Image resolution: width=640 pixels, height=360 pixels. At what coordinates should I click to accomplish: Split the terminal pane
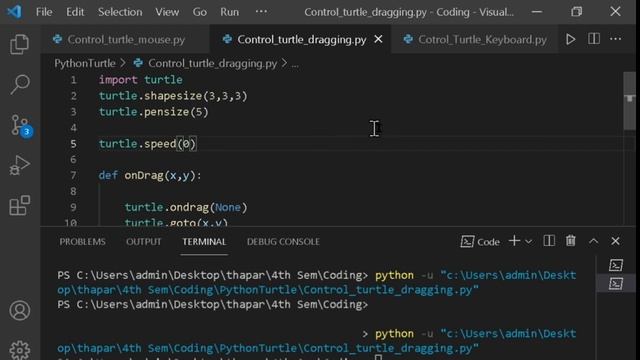pyautogui.click(x=549, y=241)
